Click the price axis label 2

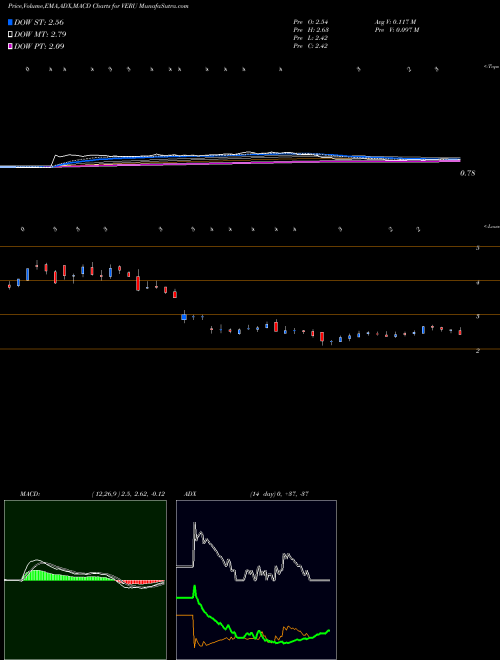(478, 350)
